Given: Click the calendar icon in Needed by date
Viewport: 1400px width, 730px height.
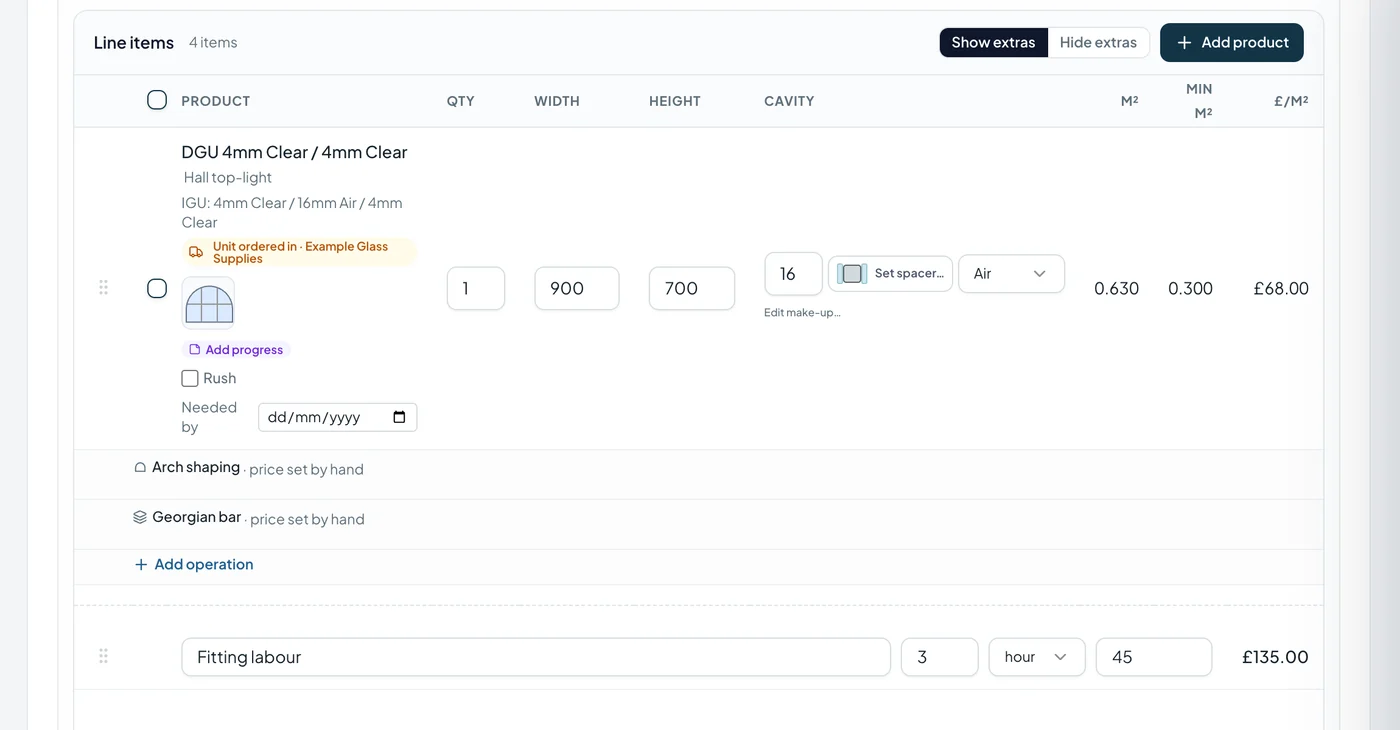Looking at the screenshot, I should 400,417.
